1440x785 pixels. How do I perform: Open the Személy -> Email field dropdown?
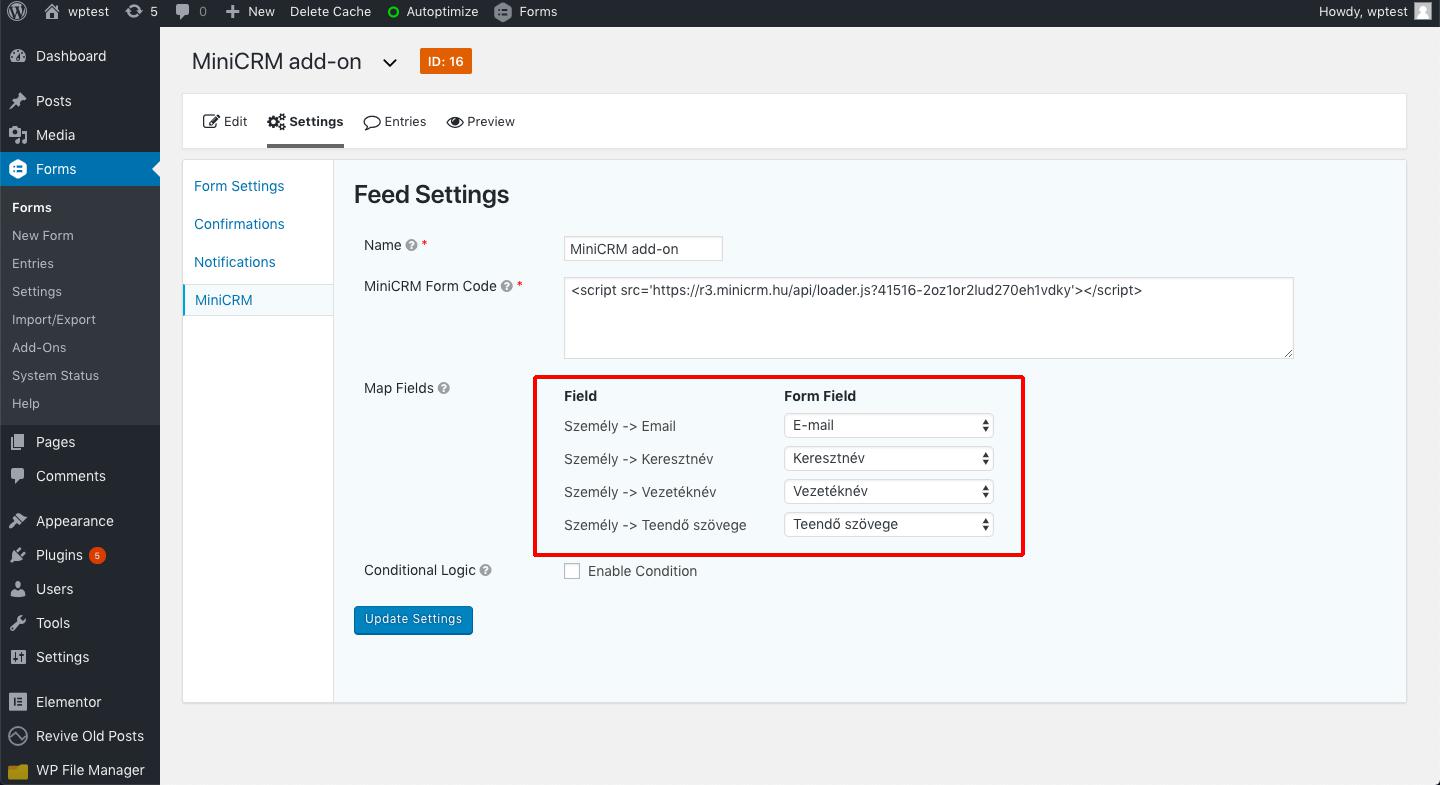pos(889,425)
